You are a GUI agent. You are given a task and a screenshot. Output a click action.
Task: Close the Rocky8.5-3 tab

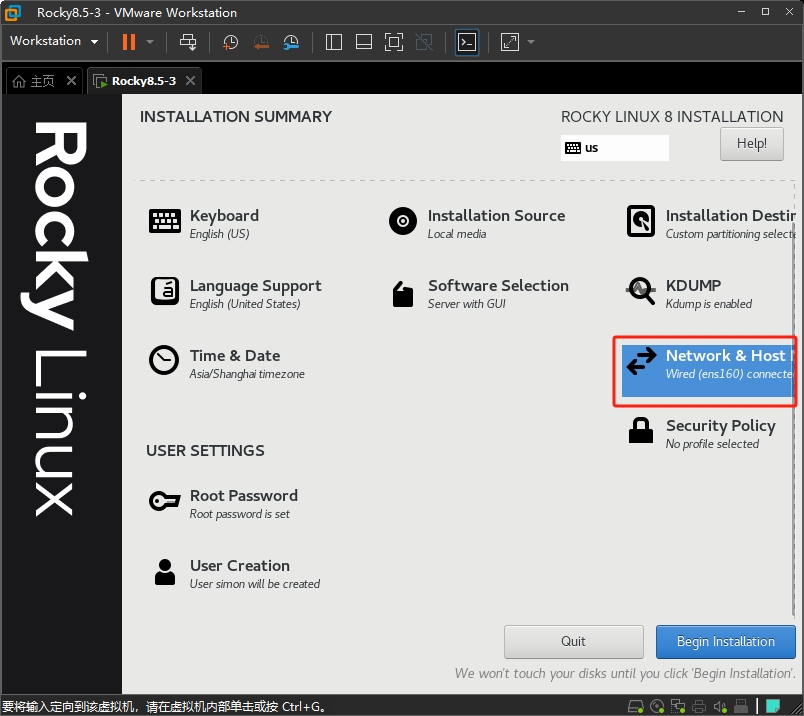pos(190,81)
